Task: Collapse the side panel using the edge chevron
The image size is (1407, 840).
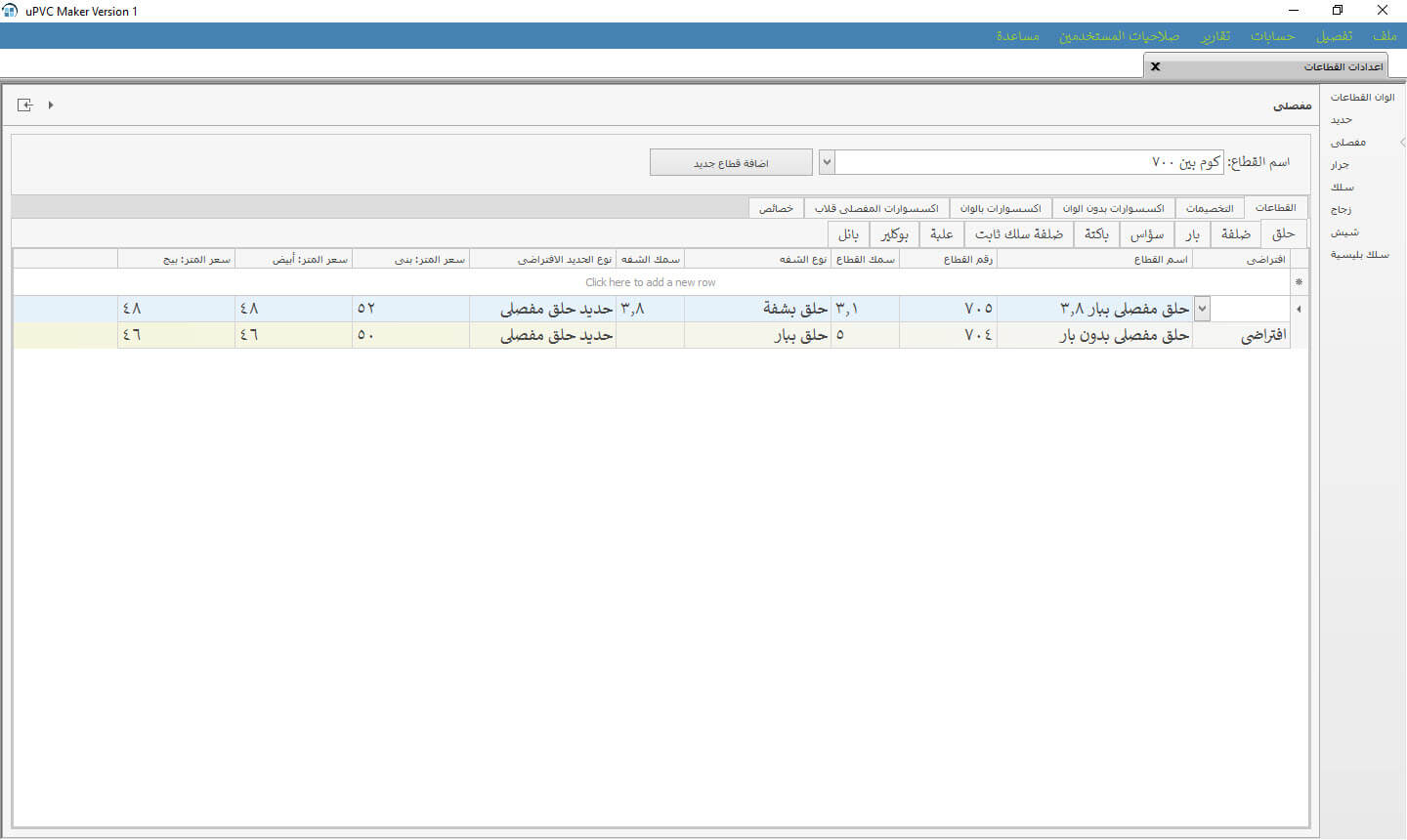Action: pyautogui.click(x=1402, y=143)
